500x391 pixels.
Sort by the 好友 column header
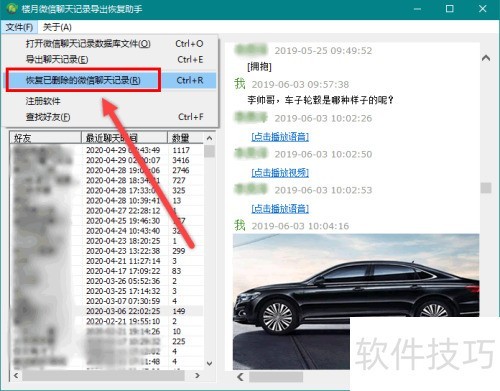46,138
